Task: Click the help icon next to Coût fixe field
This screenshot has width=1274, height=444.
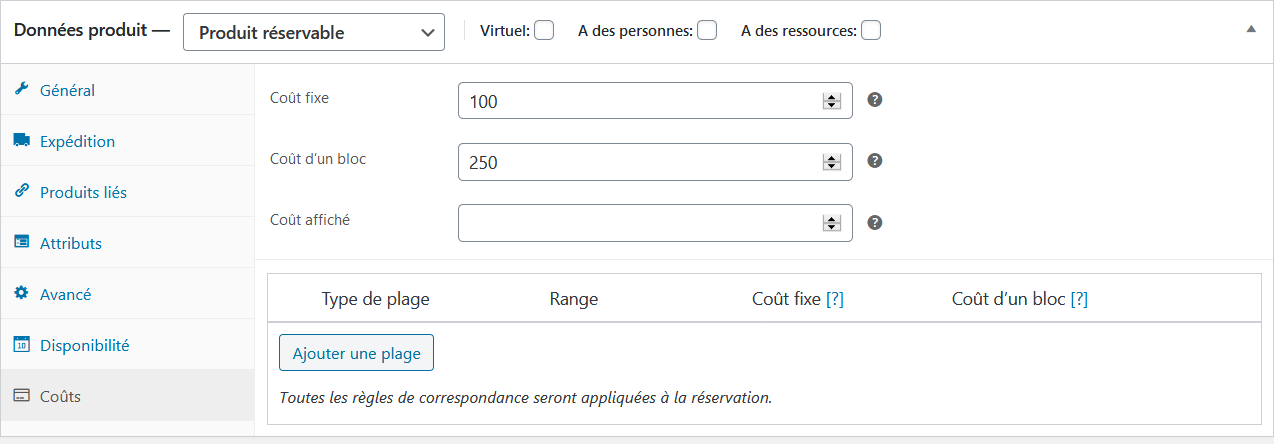Action: coord(874,100)
